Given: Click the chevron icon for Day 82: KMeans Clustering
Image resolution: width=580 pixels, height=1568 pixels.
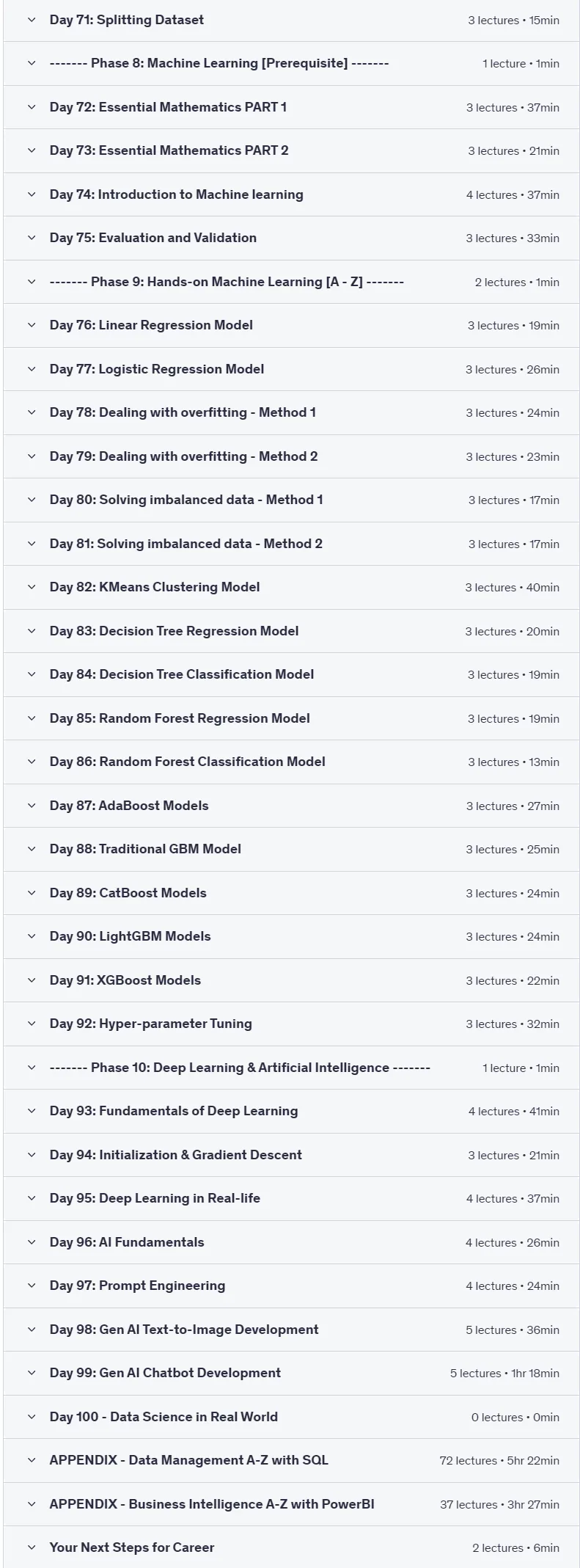Looking at the screenshot, I should coord(32,587).
